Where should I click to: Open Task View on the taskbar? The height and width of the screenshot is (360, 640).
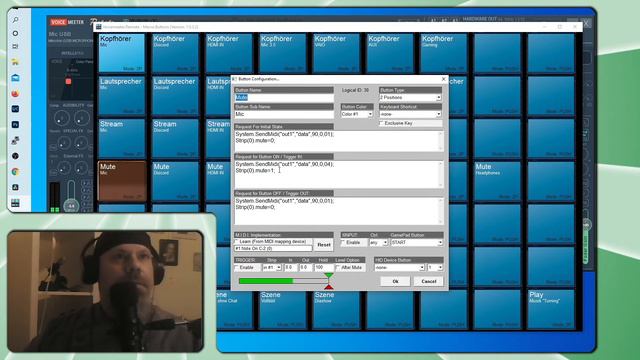(16, 47)
